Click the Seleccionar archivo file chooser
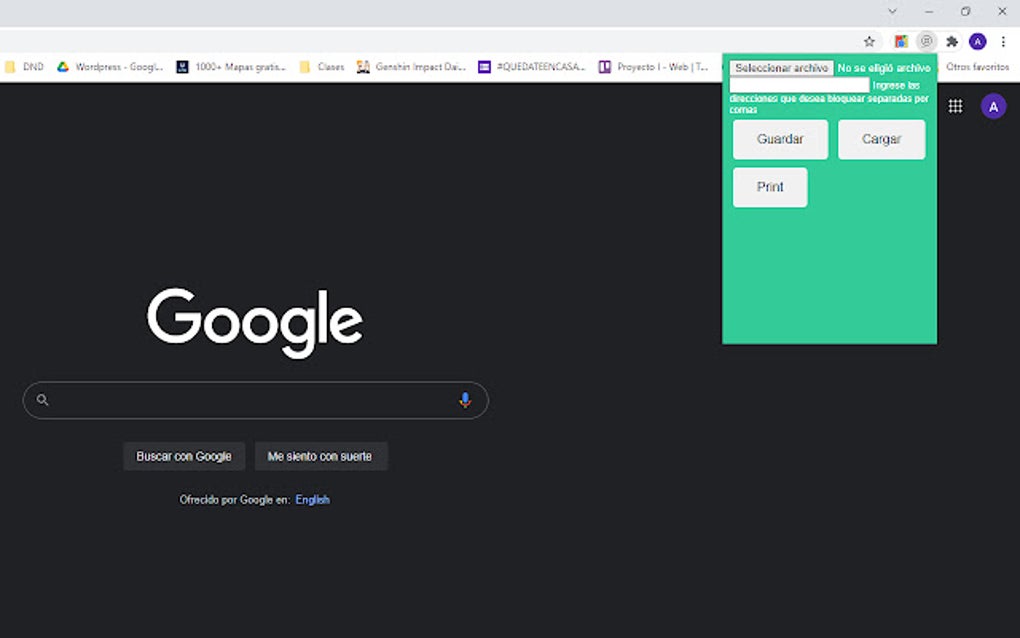 781,68
